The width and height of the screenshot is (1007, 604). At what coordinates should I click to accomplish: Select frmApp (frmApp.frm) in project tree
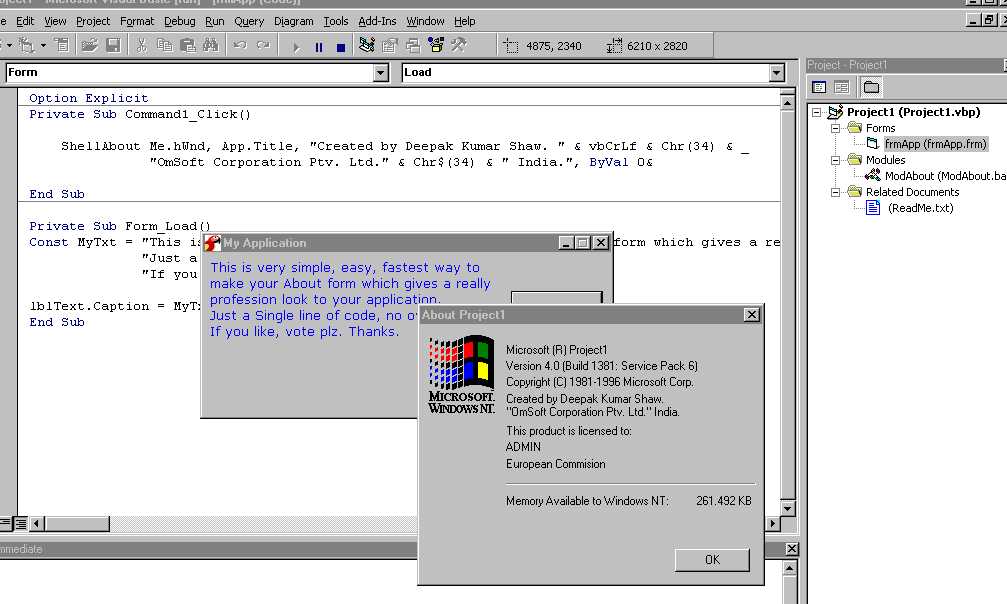pos(935,144)
